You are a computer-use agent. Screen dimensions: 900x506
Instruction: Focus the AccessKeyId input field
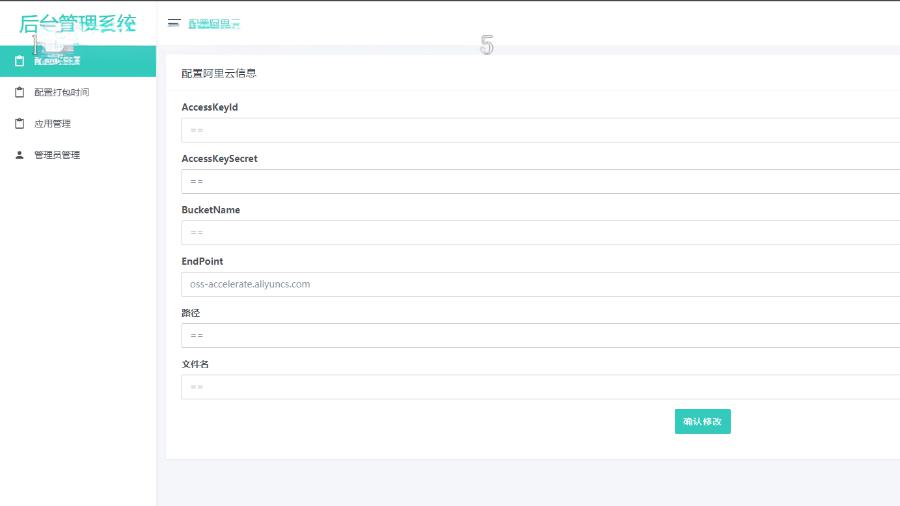point(541,130)
